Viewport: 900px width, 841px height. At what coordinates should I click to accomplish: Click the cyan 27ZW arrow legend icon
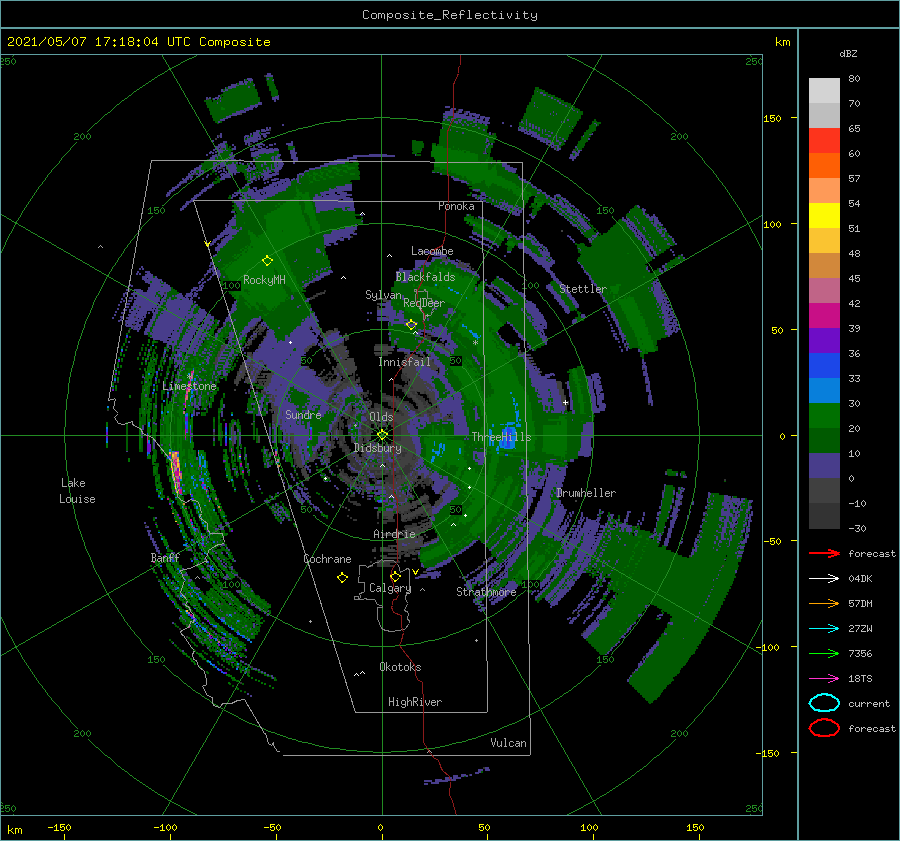coord(824,629)
